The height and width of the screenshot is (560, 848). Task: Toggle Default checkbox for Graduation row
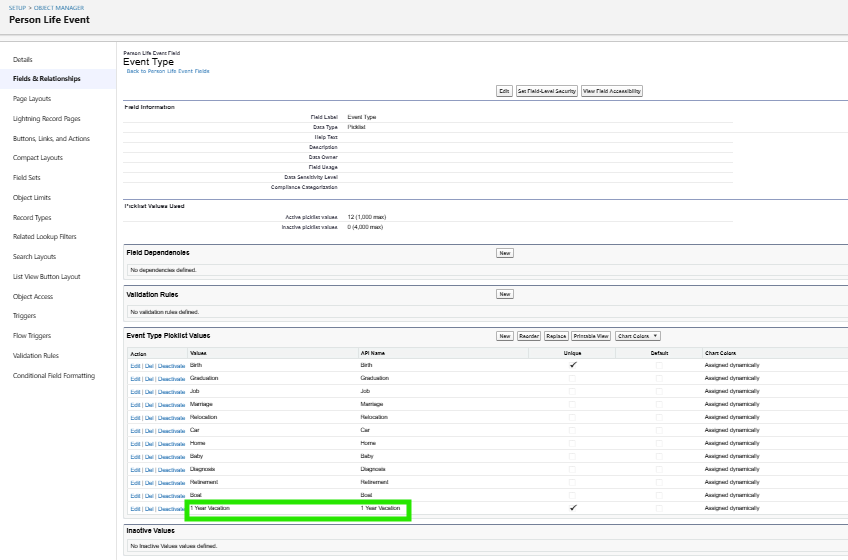658,378
